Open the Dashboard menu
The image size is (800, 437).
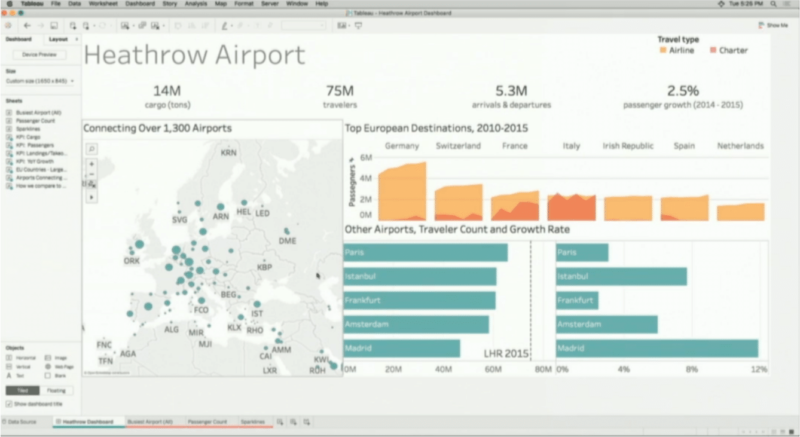(x=140, y=4)
